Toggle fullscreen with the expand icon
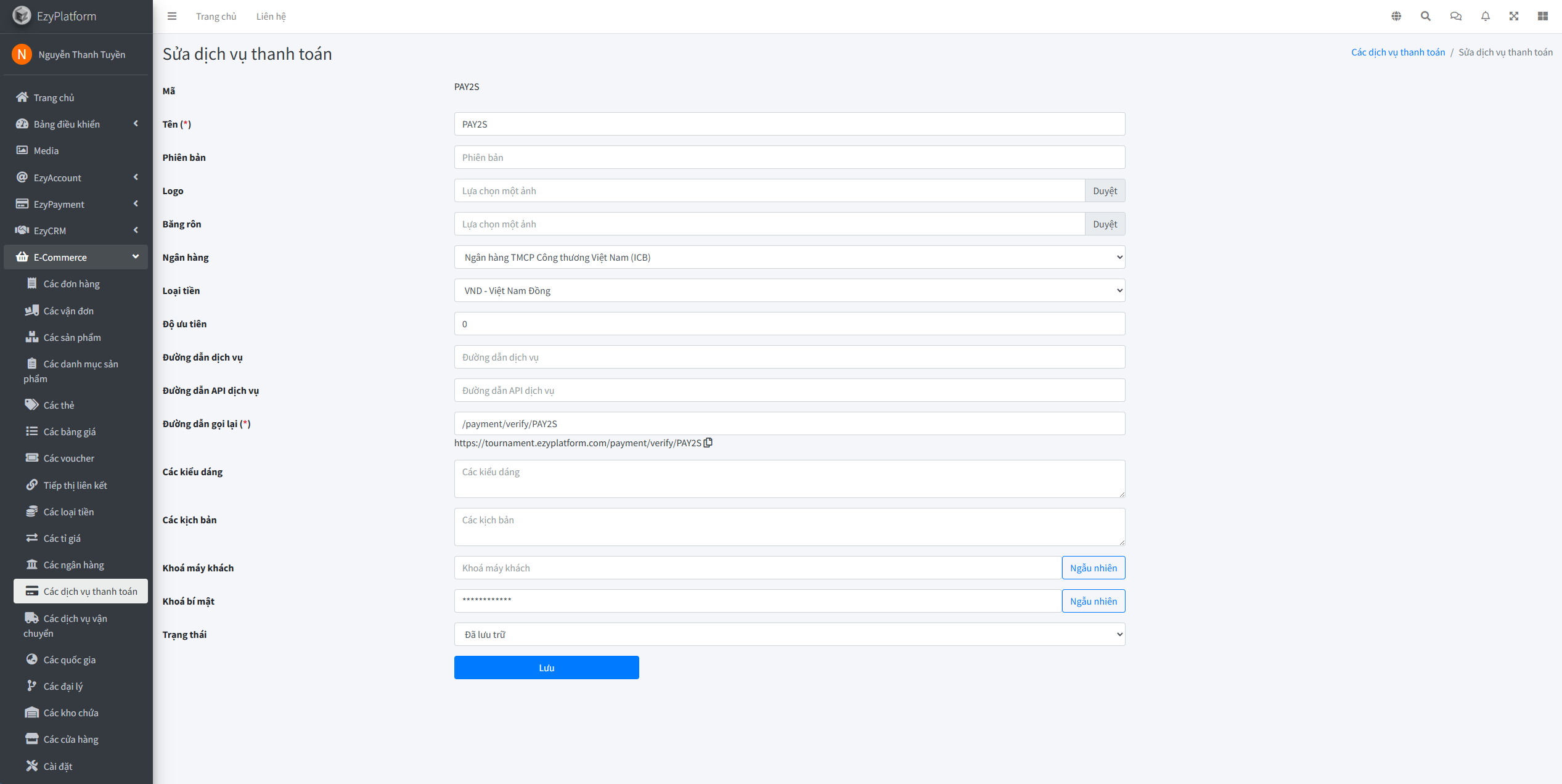1562x784 pixels. coord(1514,16)
